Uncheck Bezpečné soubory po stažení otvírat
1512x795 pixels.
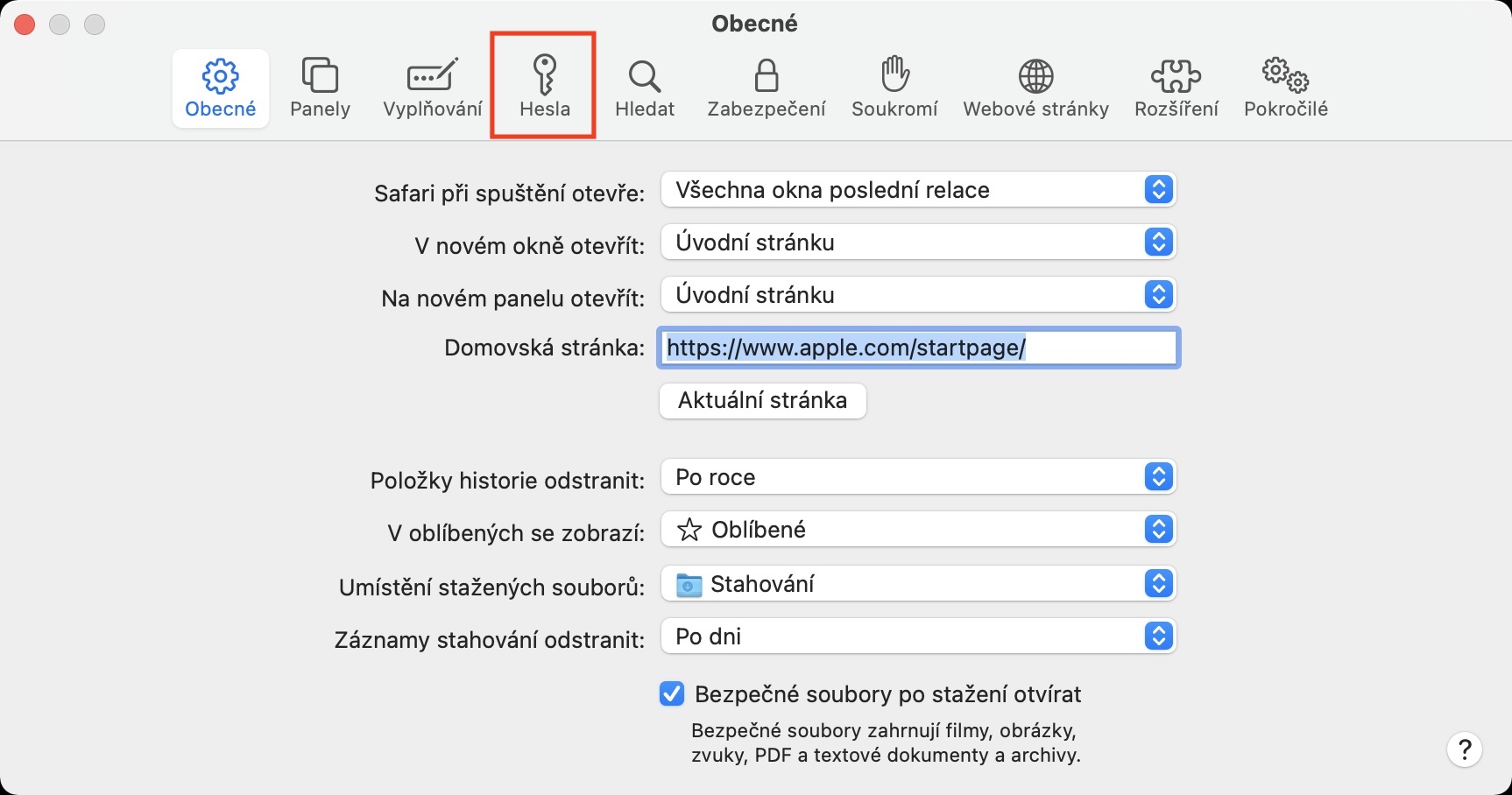pos(672,694)
